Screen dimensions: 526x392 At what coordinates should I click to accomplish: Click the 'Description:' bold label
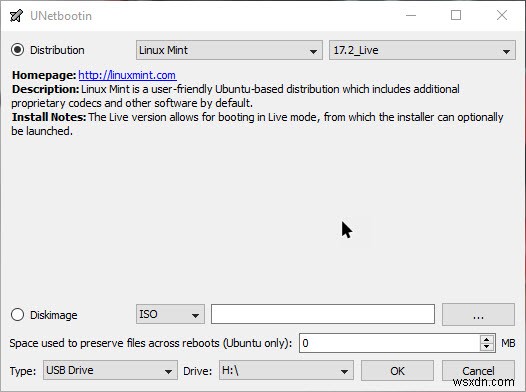[46, 89]
